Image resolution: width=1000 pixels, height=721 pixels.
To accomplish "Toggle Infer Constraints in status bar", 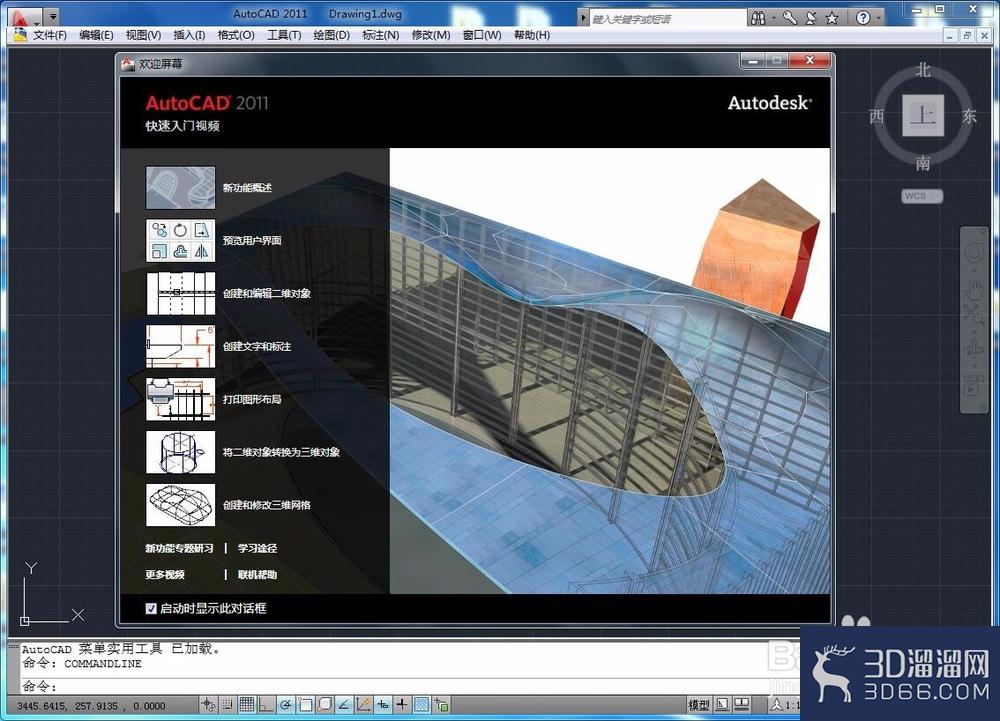I will [208, 704].
